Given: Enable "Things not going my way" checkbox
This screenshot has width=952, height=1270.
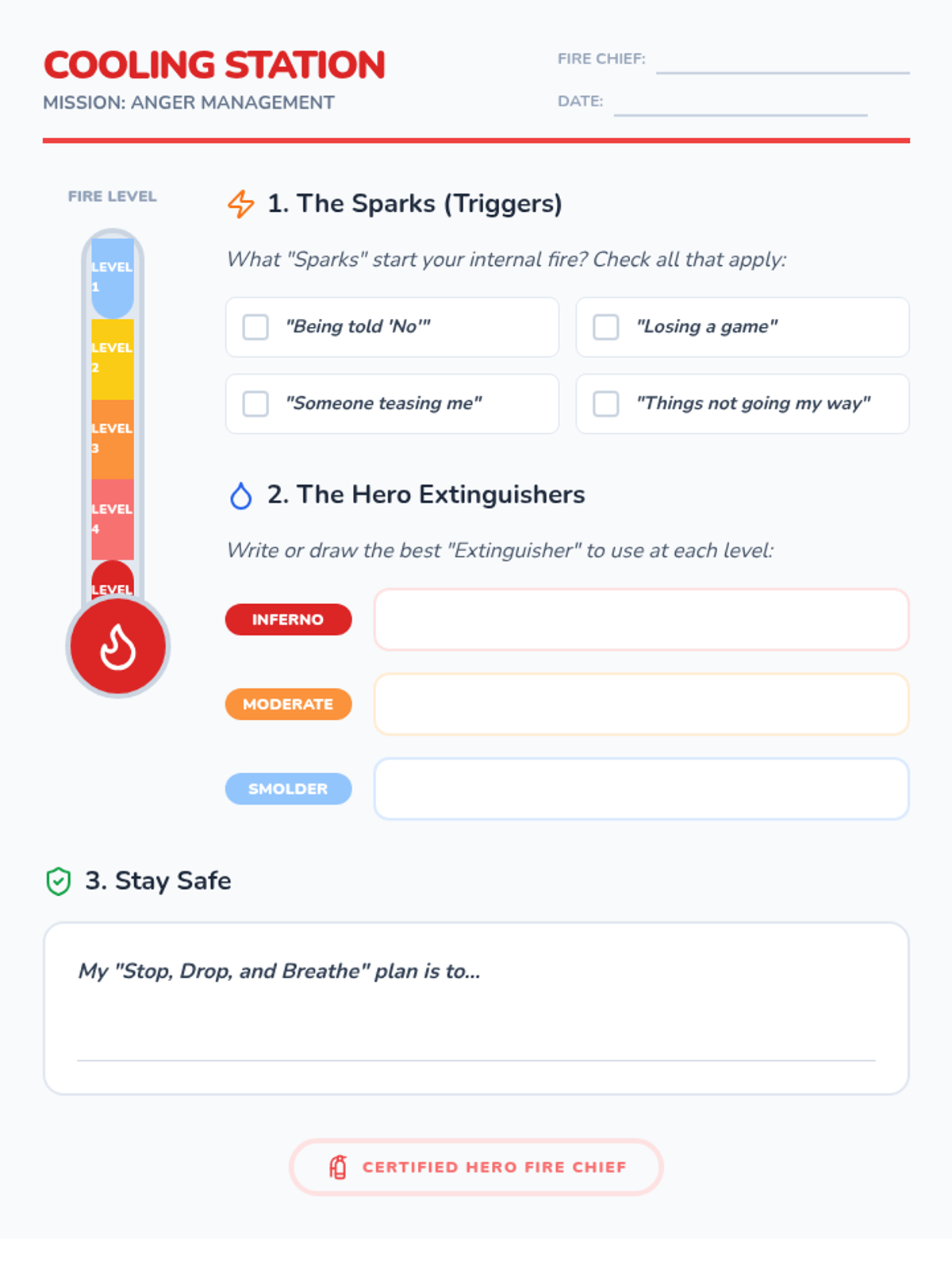Looking at the screenshot, I should [x=606, y=404].
